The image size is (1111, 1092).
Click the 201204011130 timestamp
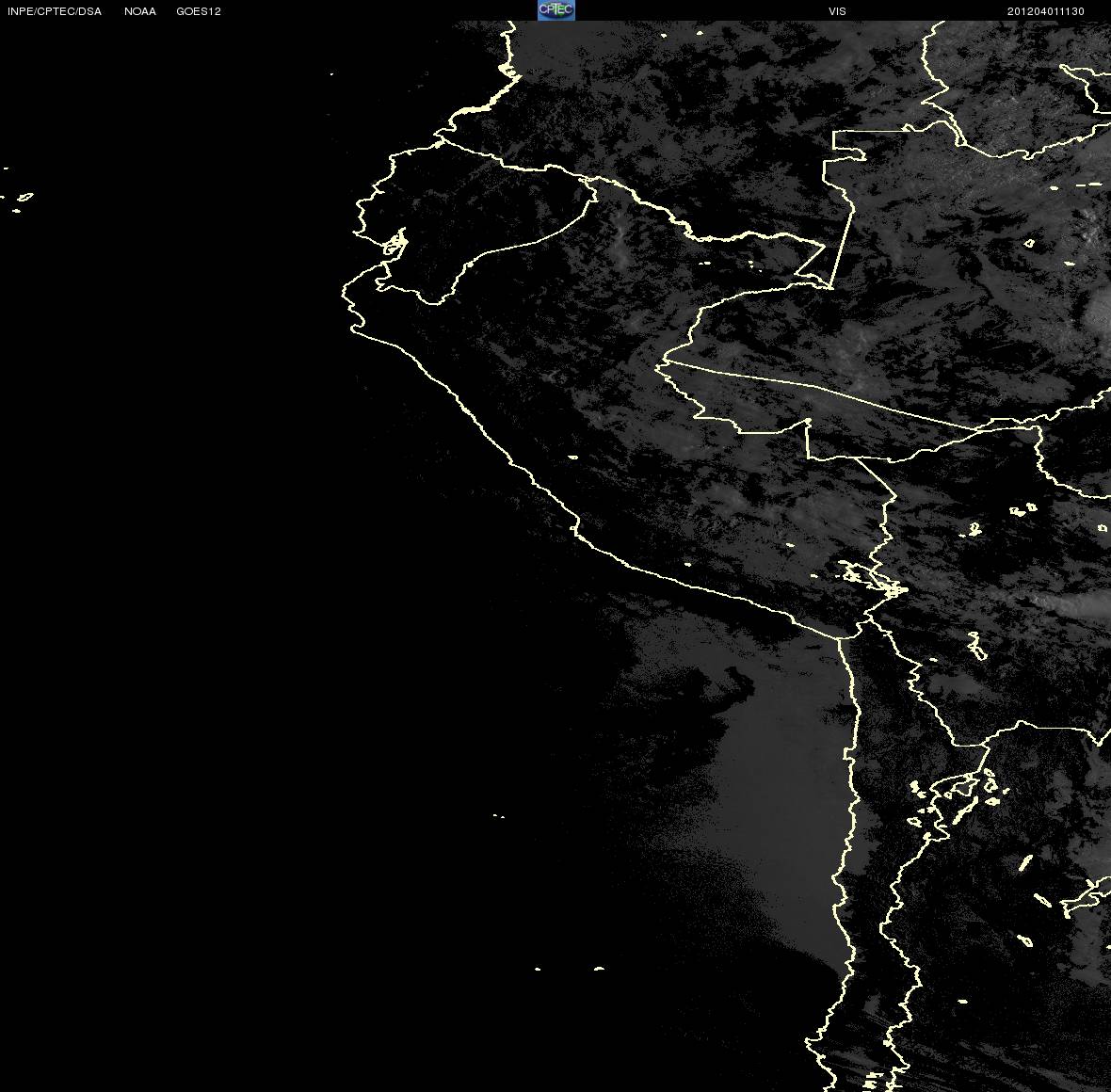[1046, 11]
